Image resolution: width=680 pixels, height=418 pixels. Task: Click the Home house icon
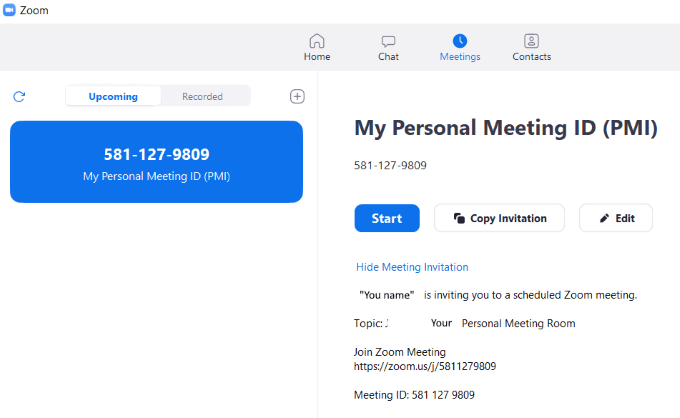(317, 41)
